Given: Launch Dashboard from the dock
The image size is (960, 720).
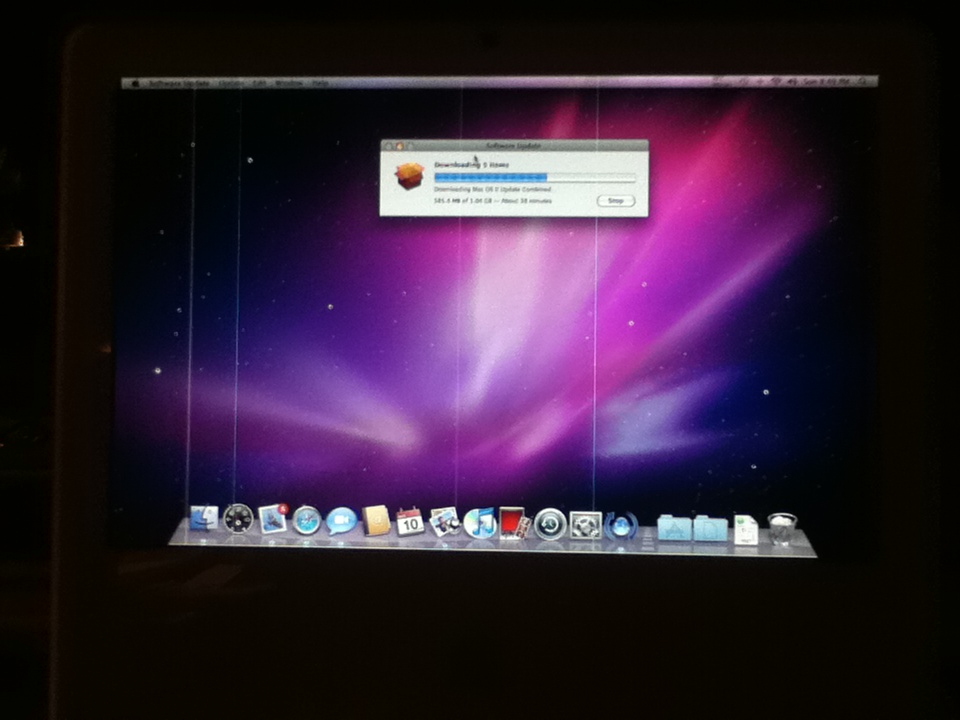Looking at the screenshot, I should click(238, 519).
